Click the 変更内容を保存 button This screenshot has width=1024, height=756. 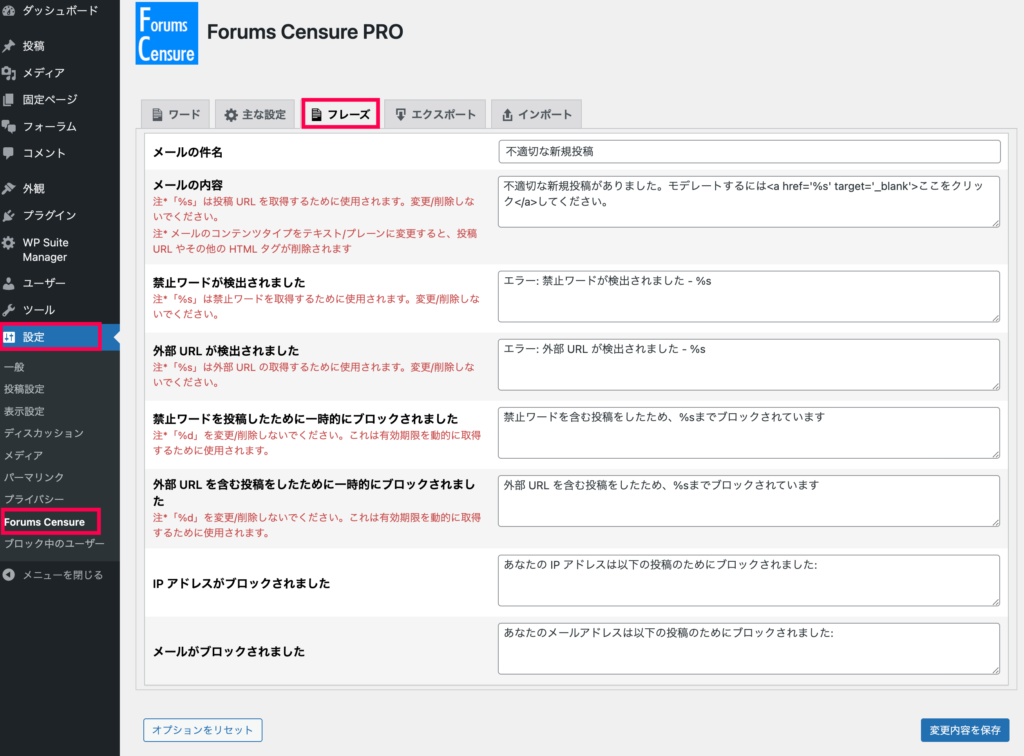coord(965,730)
